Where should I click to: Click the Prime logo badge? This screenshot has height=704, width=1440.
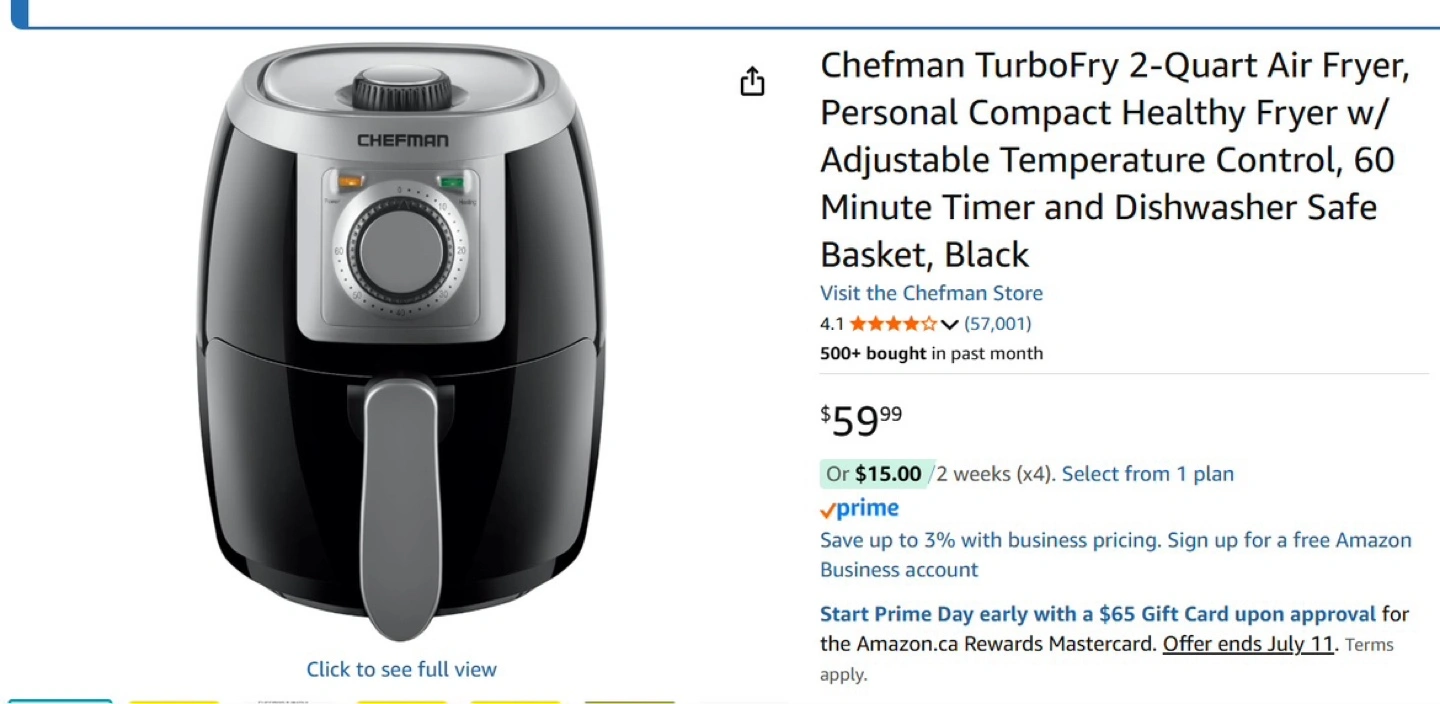point(859,509)
